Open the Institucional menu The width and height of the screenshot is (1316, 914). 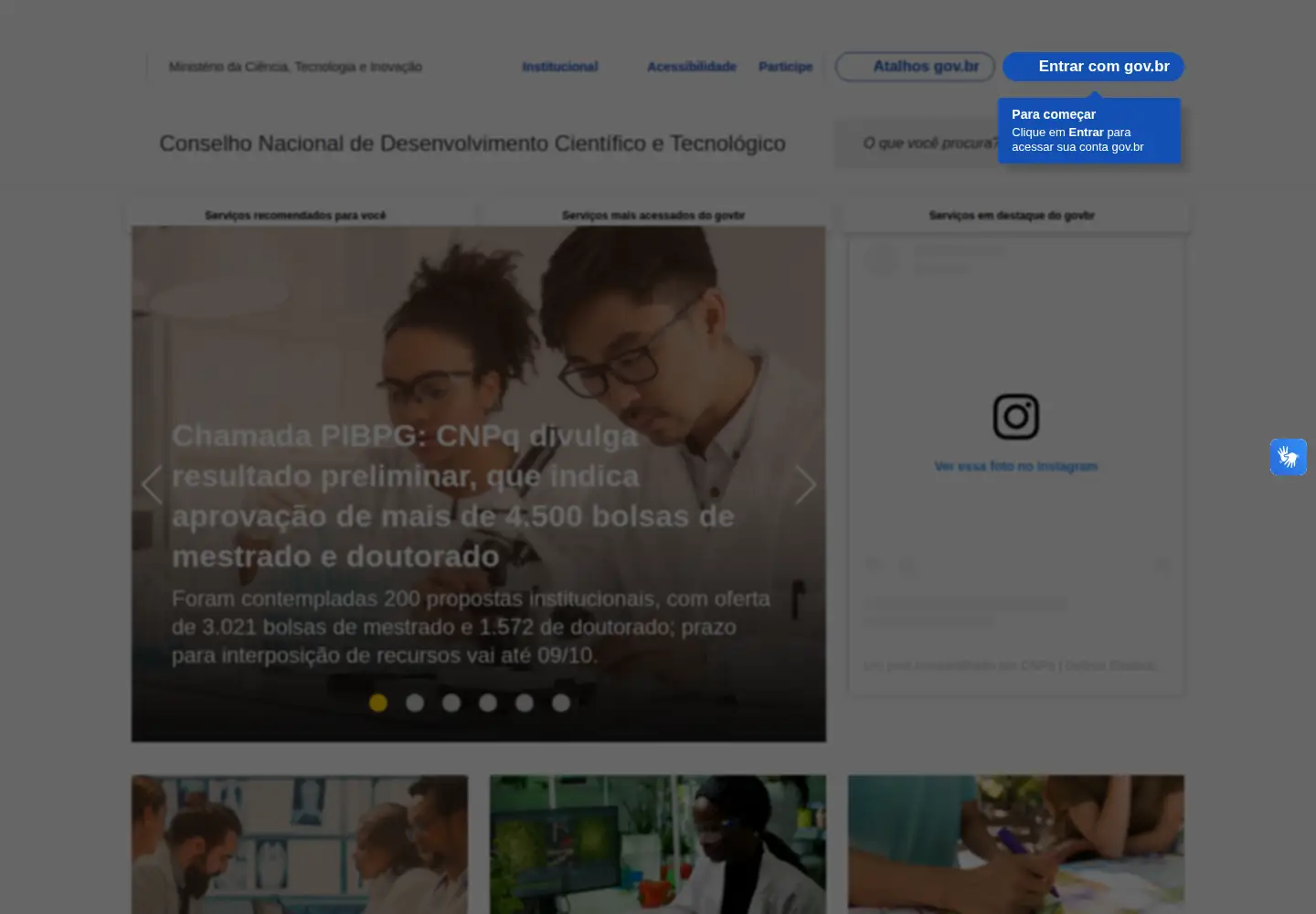tap(560, 67)
